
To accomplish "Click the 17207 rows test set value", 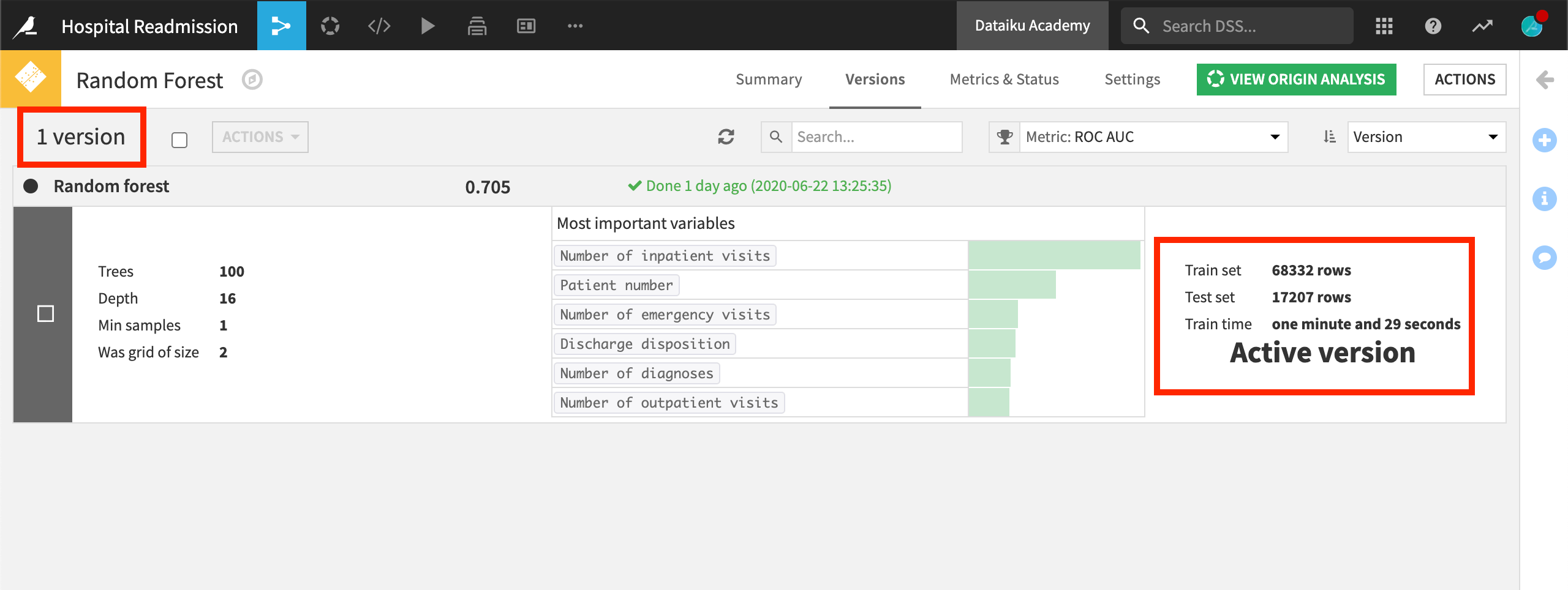I will click(x=1311, y=297).
